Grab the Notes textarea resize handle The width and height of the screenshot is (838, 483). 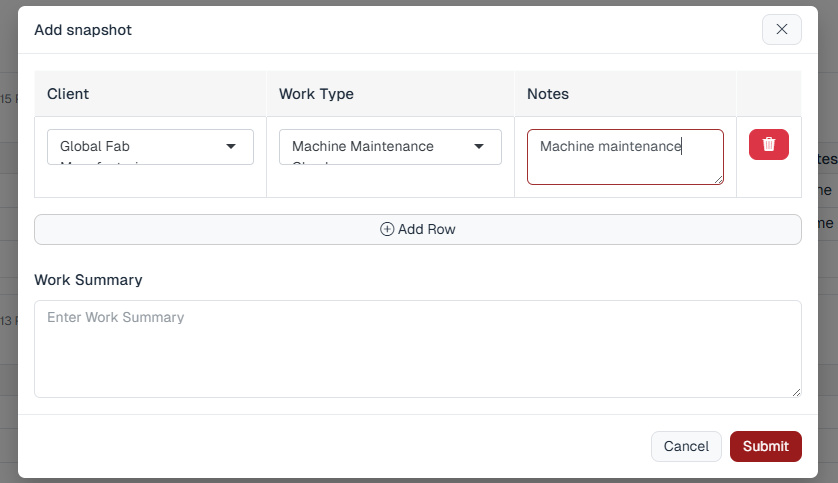coord(718,179)
